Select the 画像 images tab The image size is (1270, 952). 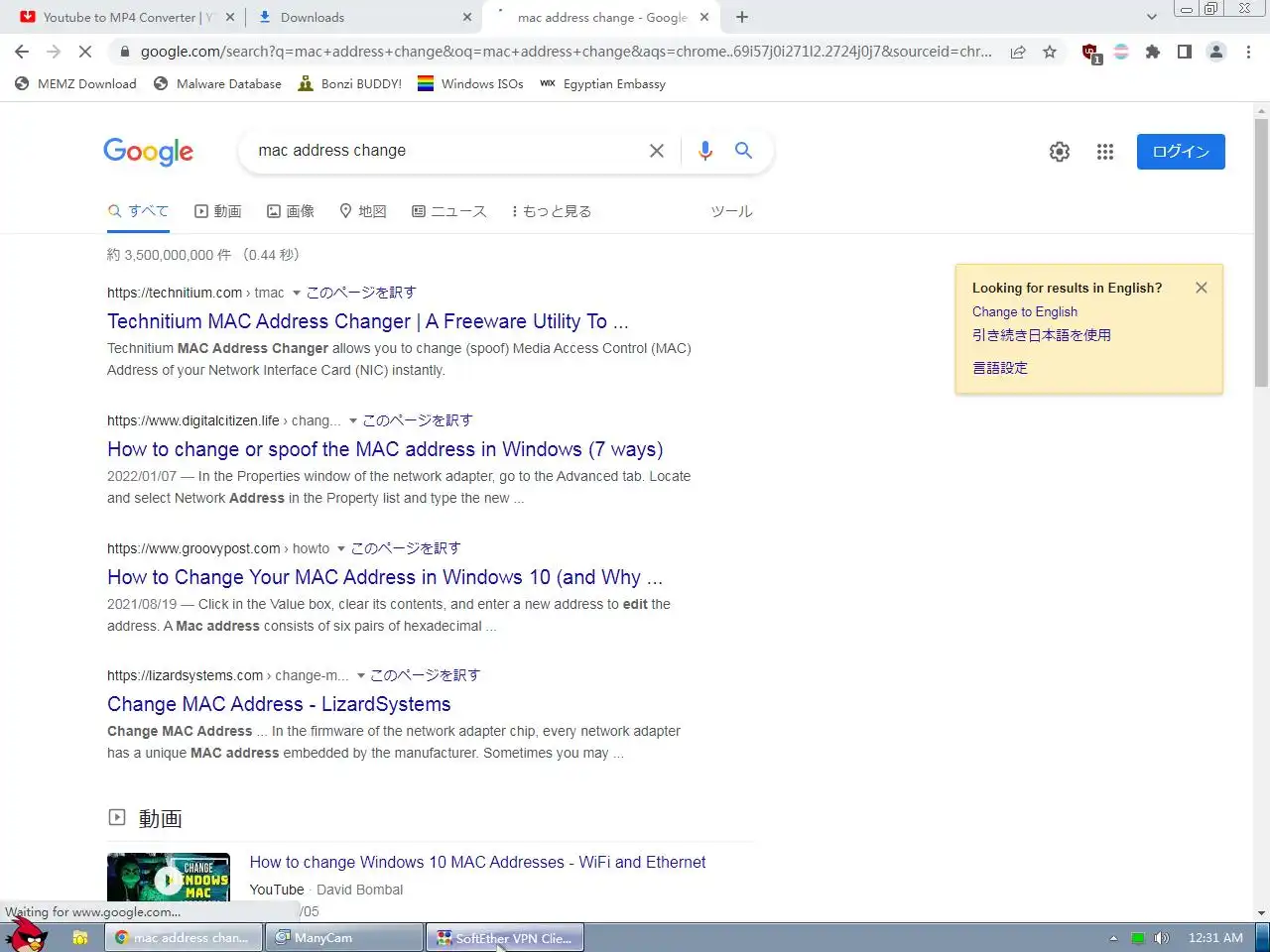click(291, 211)
